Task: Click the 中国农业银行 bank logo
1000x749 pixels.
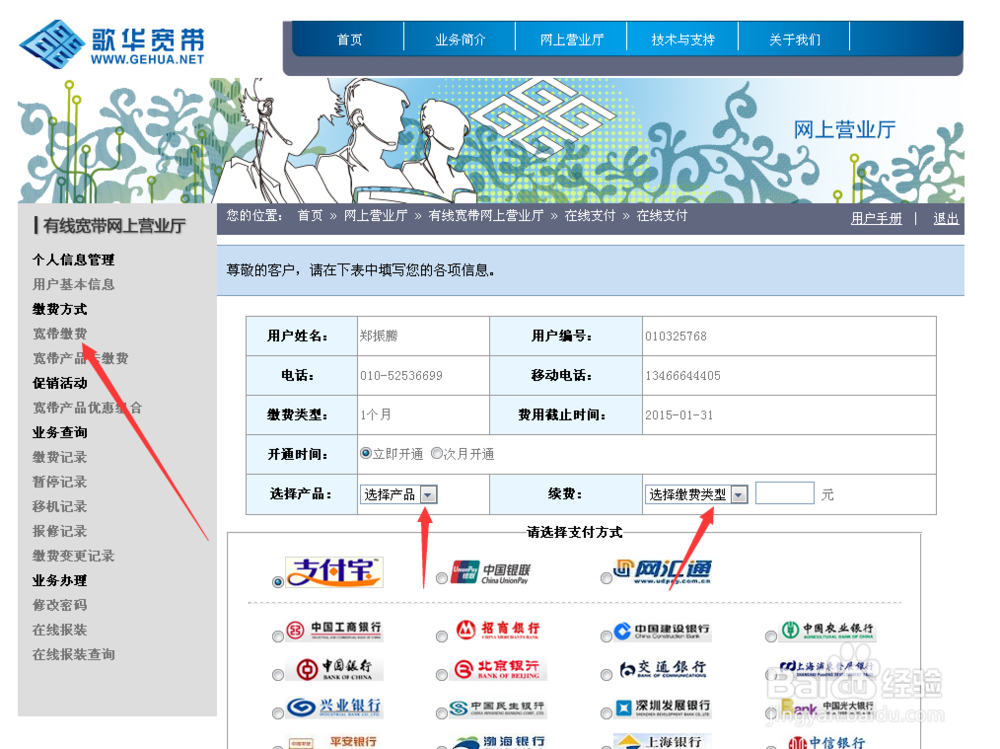Action: pos(828,630)
